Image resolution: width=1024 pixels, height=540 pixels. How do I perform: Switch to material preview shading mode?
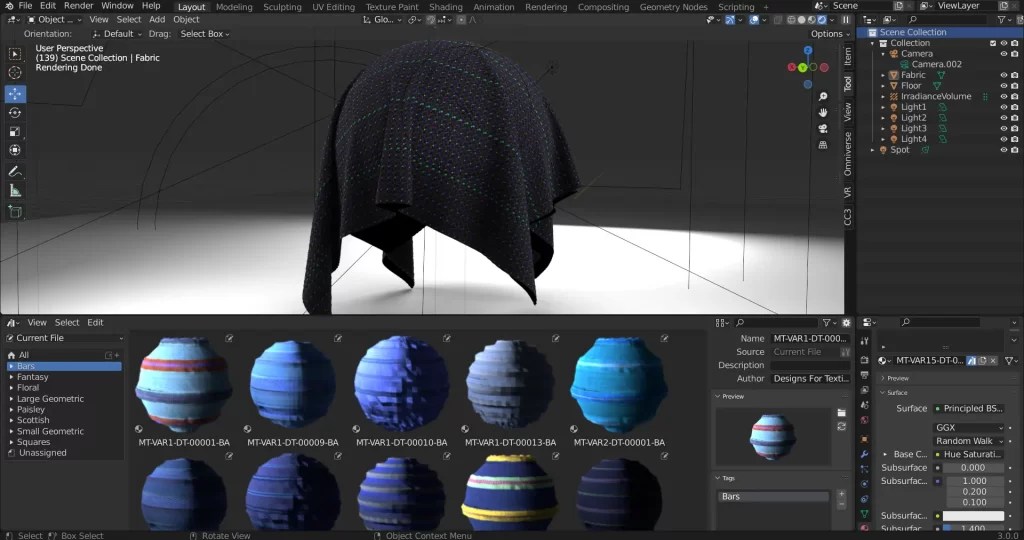pos(812,20)
